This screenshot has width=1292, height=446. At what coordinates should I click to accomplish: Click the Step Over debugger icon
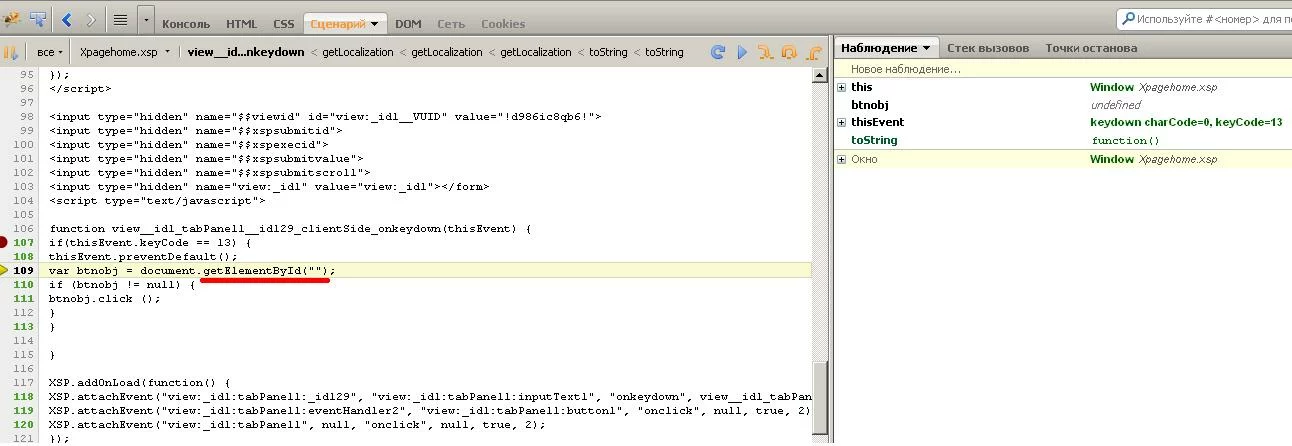pyautogui.click(x=789, y=52)
